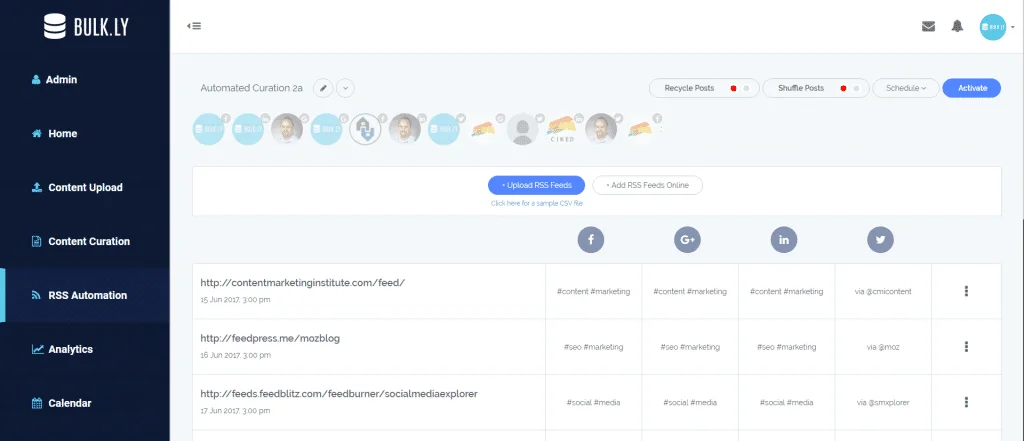Click the Twitter column header icon

click(x=880, y=240)
